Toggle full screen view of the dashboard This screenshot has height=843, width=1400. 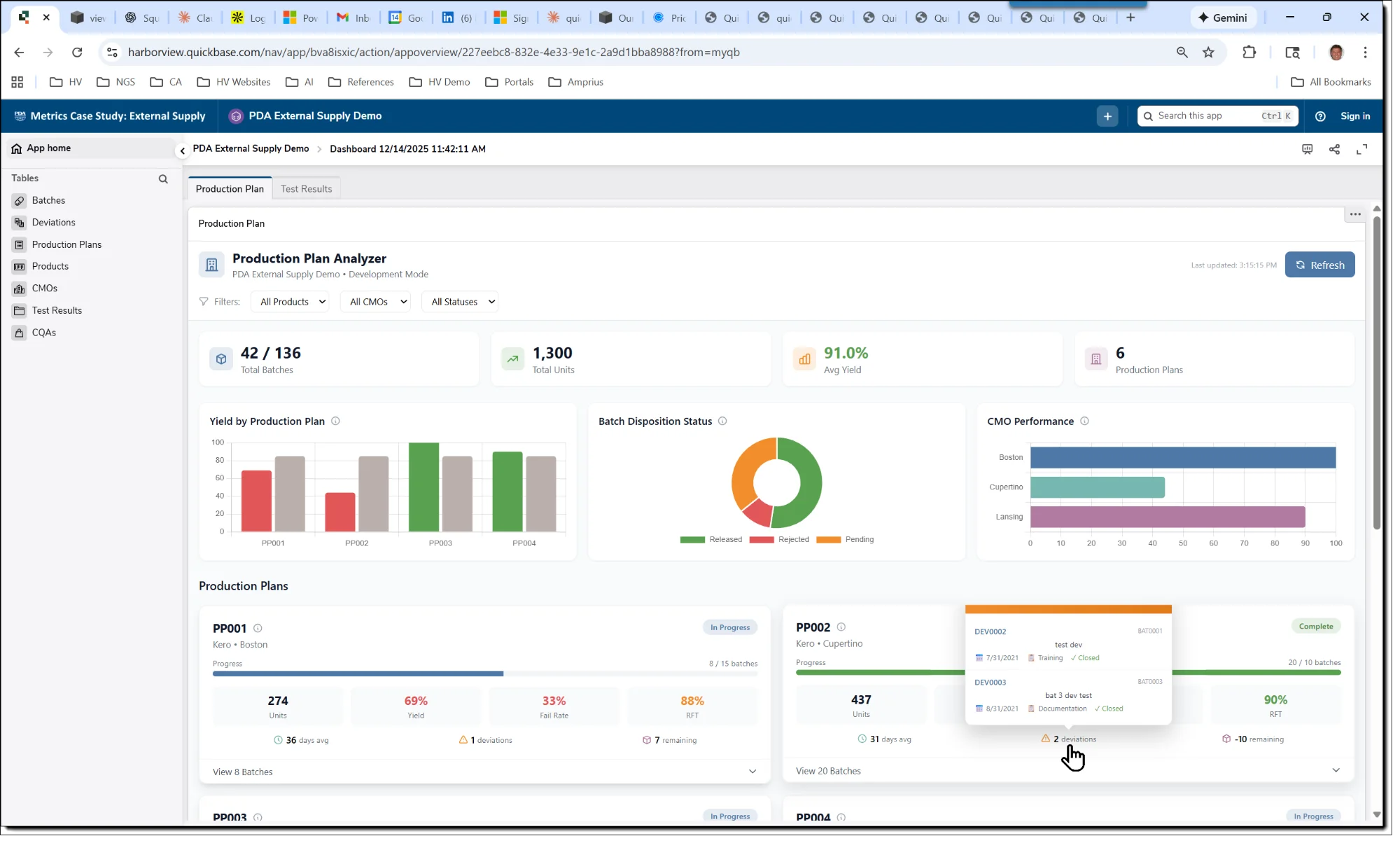[1361, 149]
